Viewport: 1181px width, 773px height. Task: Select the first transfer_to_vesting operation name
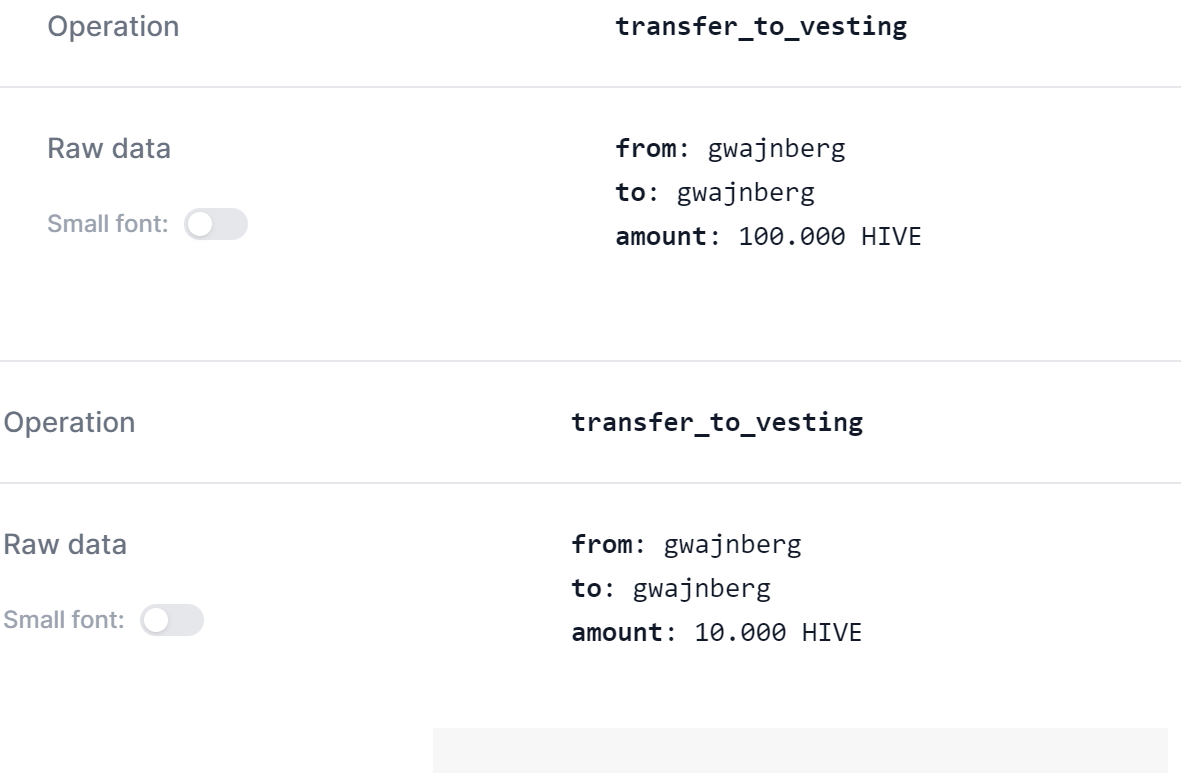(761, 27)
